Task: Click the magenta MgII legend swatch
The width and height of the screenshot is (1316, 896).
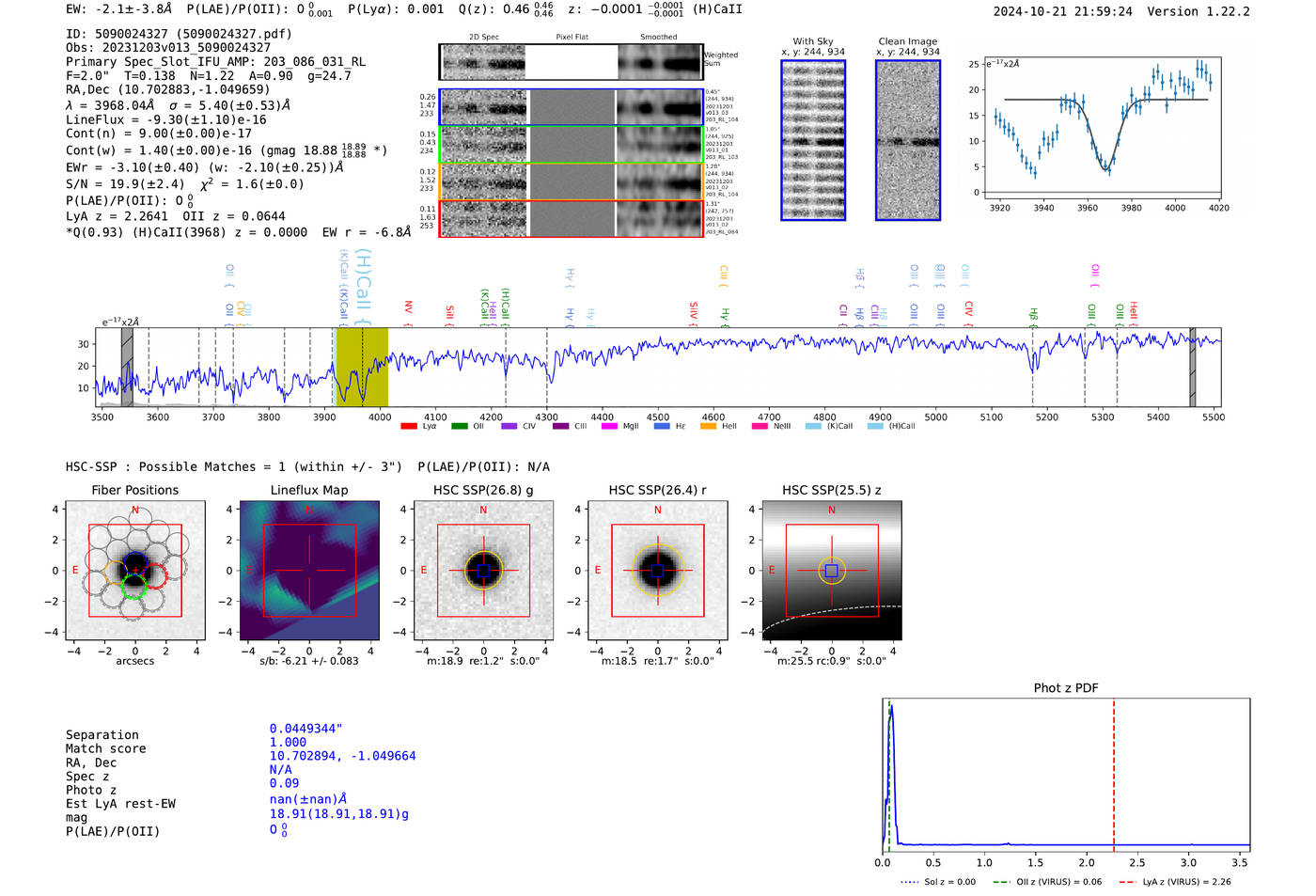Action: 609,426
